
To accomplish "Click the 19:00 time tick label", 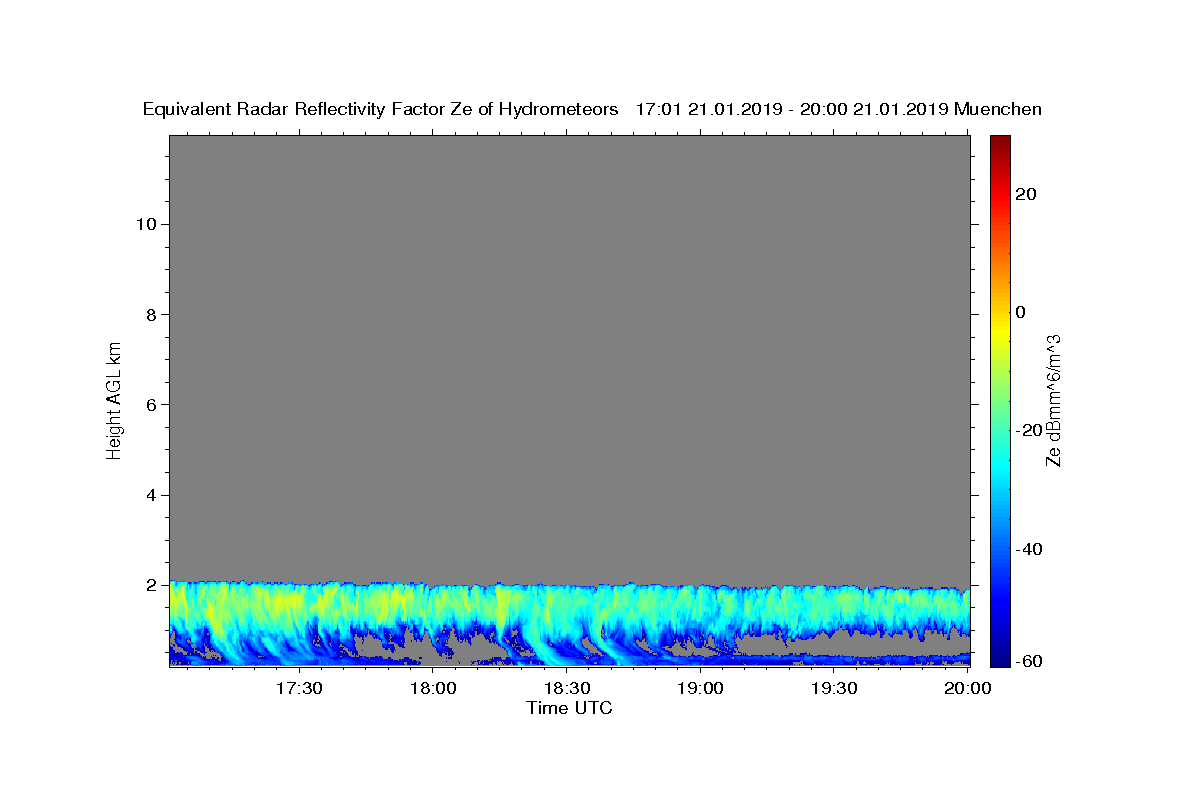I will (701, 688).
